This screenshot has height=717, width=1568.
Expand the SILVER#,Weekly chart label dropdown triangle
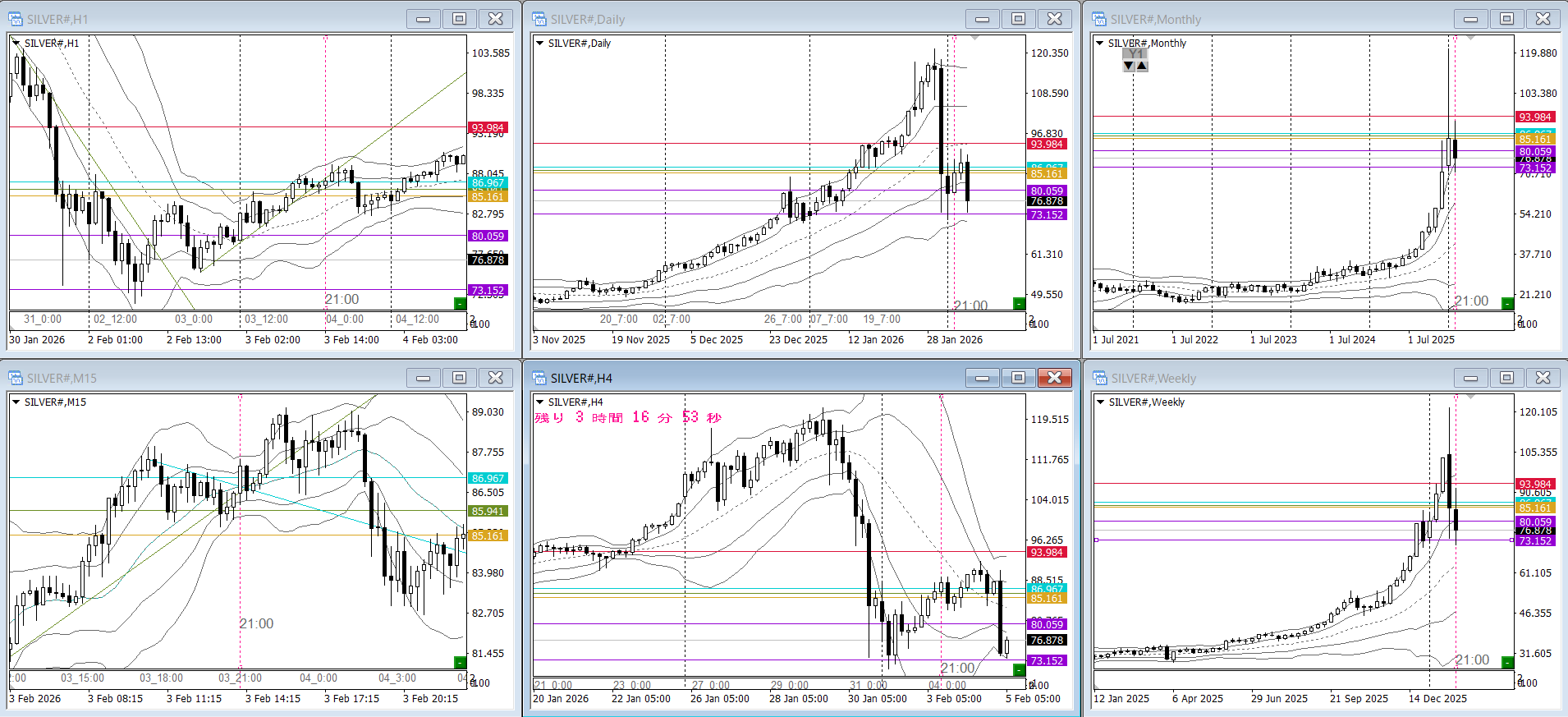point(1100,402)
